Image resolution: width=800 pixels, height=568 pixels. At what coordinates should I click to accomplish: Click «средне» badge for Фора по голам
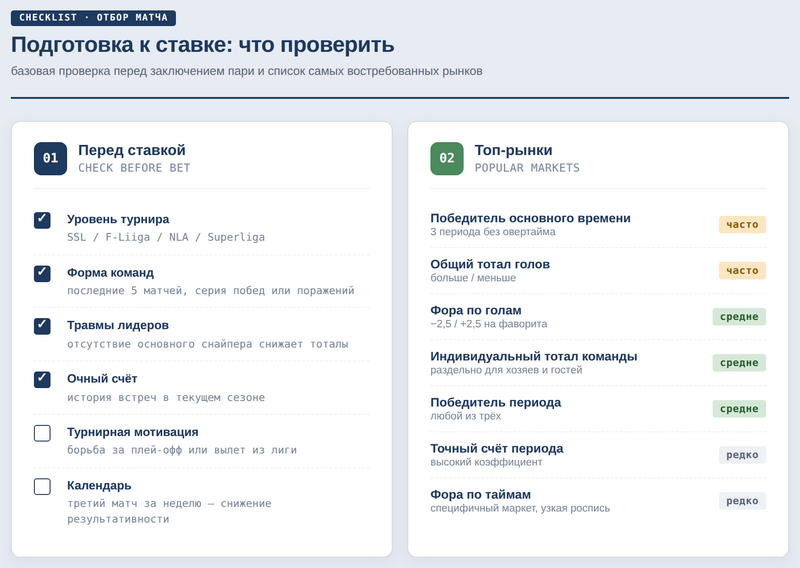(x=739, y=317)
